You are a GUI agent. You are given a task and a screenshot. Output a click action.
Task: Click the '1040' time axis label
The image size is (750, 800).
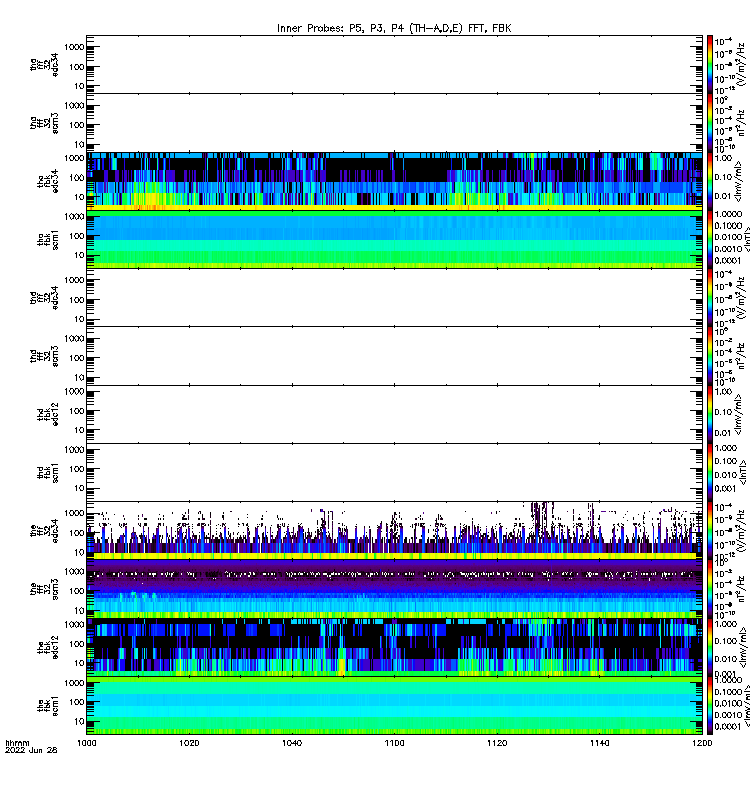click(292, 743)
